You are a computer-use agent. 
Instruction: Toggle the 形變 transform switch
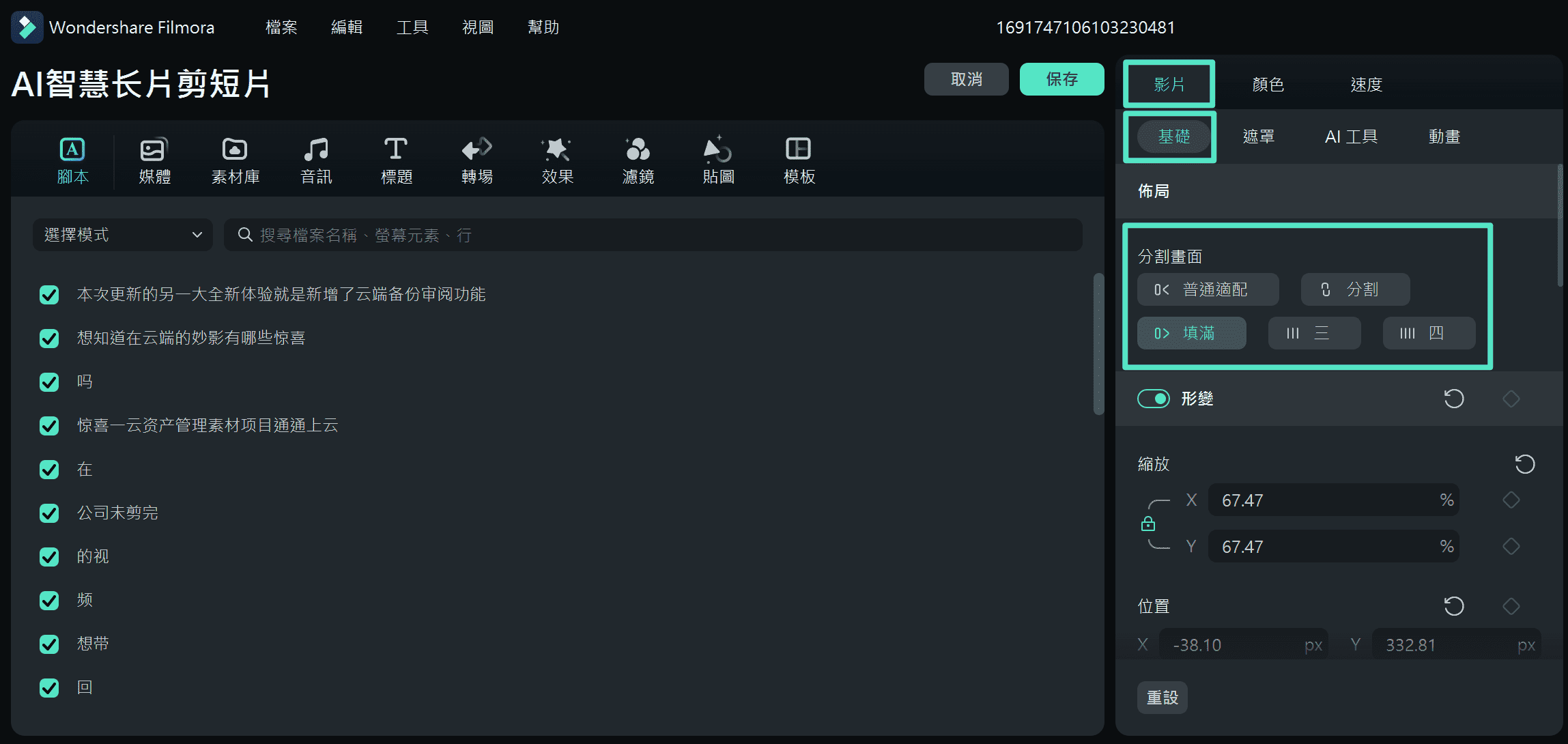(x=1154, y=399)
